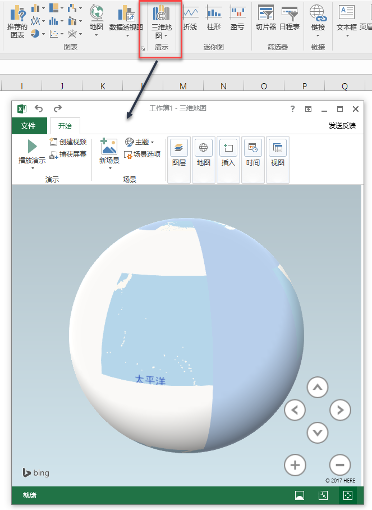Screen dimensions: 372x510
Task: Redo in the 3D Maps window
Action: click(x=58, y=108)
